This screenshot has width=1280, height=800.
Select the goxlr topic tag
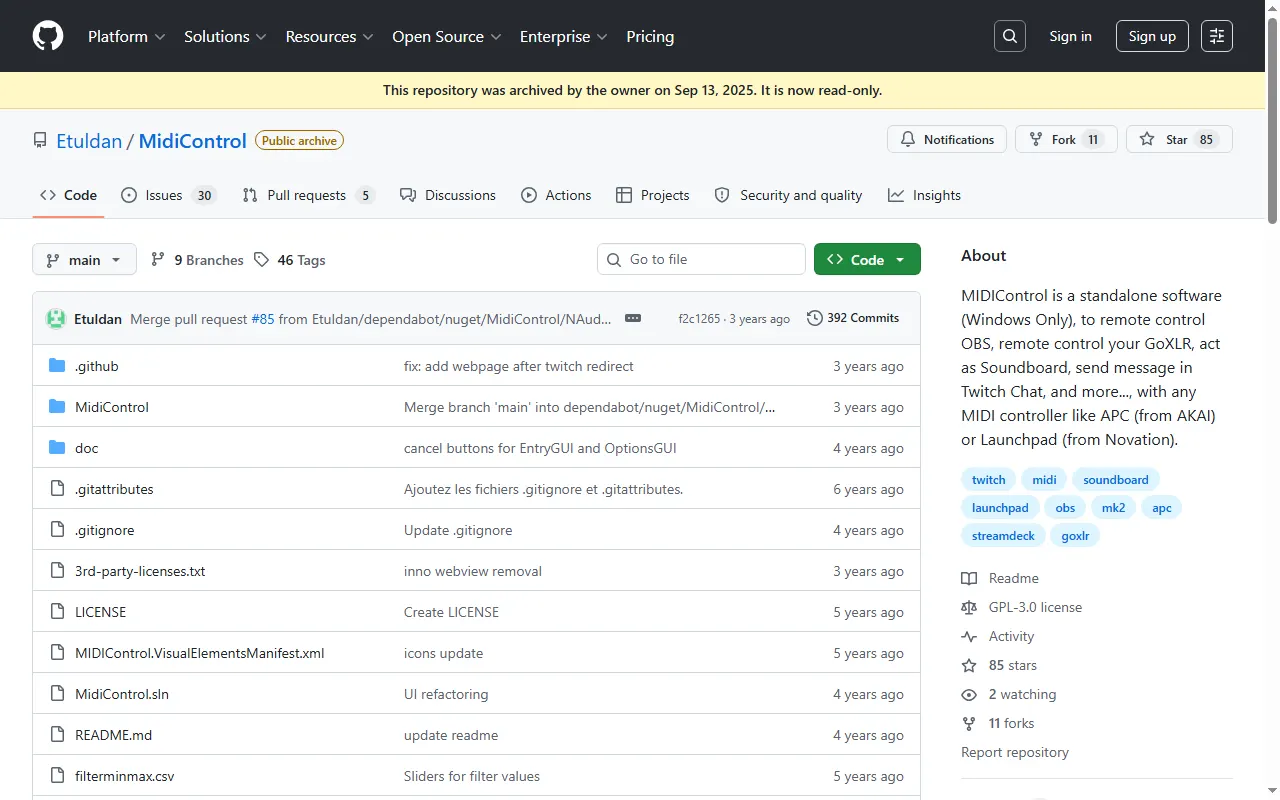click(1075, 536)
